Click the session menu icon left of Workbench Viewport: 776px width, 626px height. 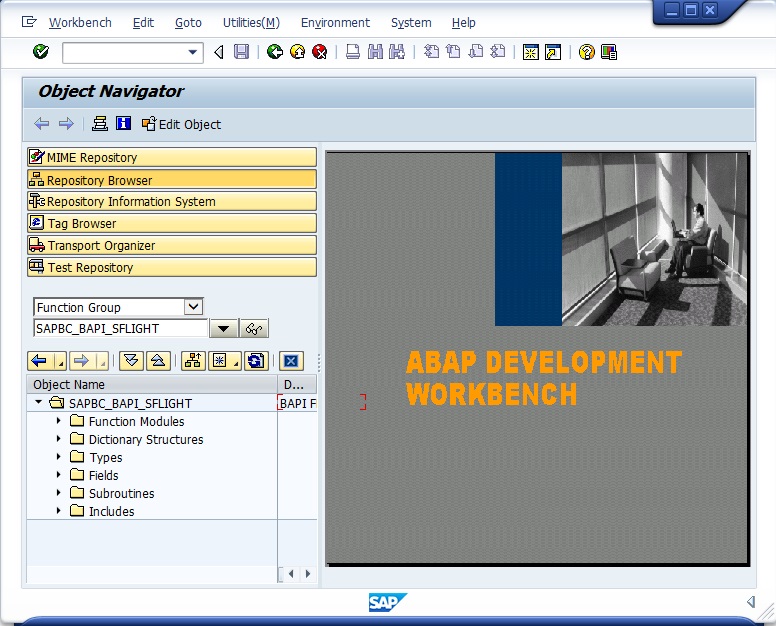coord(29,22)
